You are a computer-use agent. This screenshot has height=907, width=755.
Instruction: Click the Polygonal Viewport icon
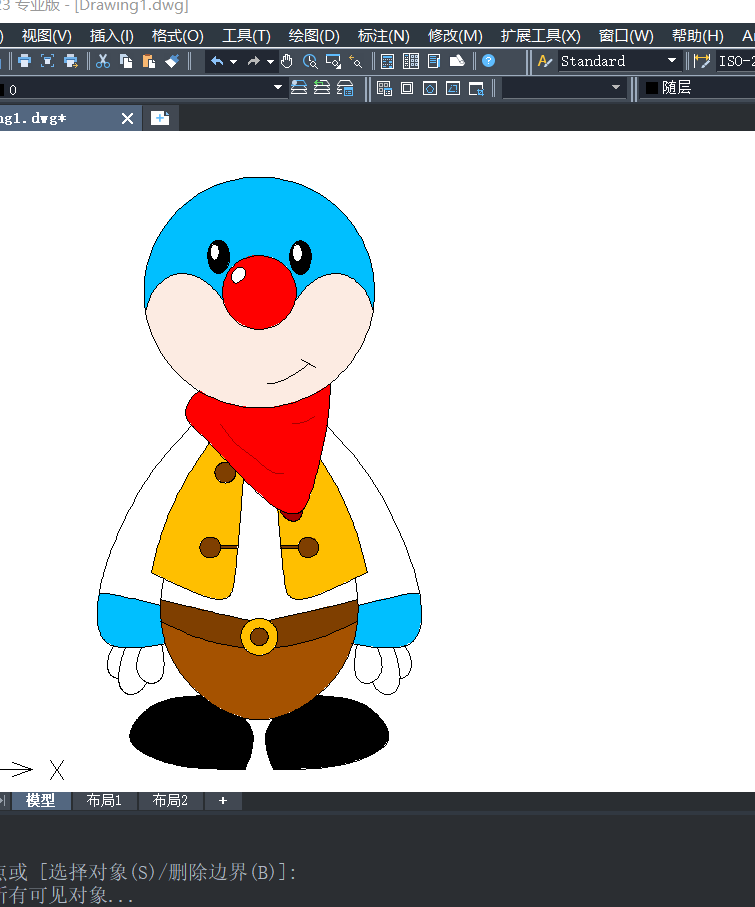point(430,88)
